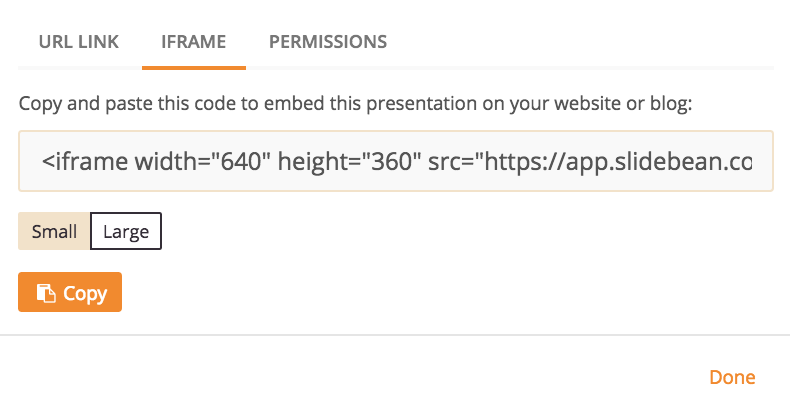View access settings under PERMISSIONS
Image resolution: width=790 pixels, height=410 pixels.
(328, 42)
